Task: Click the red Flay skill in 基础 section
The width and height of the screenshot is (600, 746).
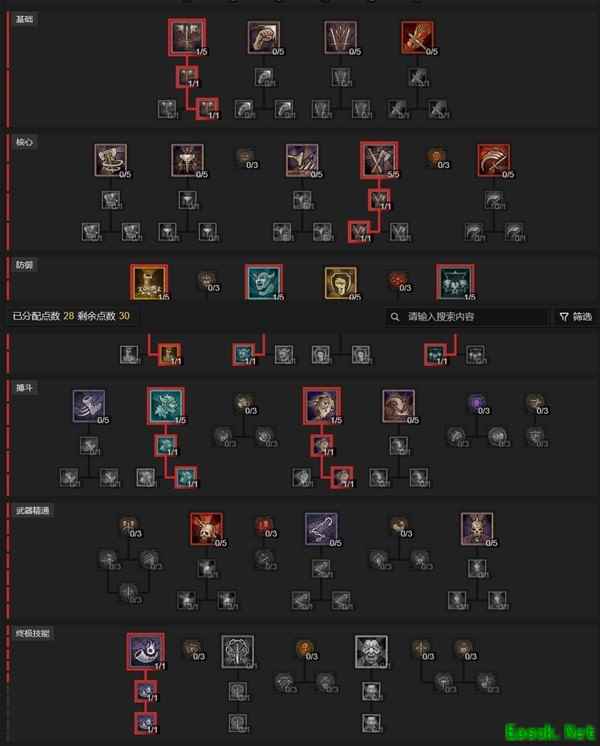Action: (x=417, y=37)
